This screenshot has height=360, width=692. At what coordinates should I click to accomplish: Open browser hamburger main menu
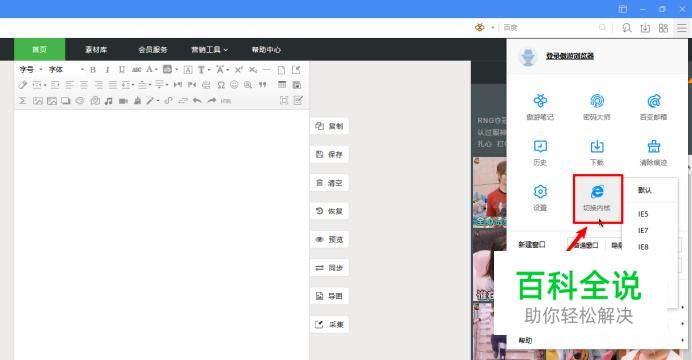click(x=682, y=28)
